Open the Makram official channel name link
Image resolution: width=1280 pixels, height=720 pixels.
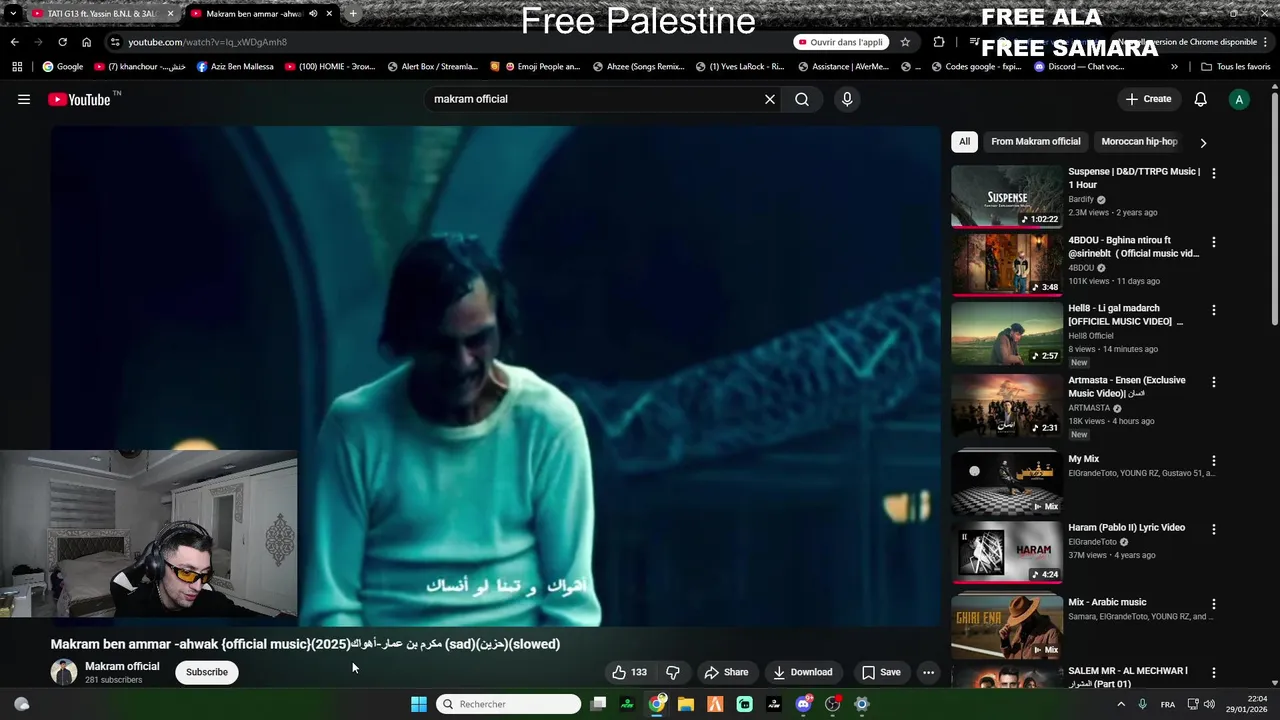(x=122, y=666)
